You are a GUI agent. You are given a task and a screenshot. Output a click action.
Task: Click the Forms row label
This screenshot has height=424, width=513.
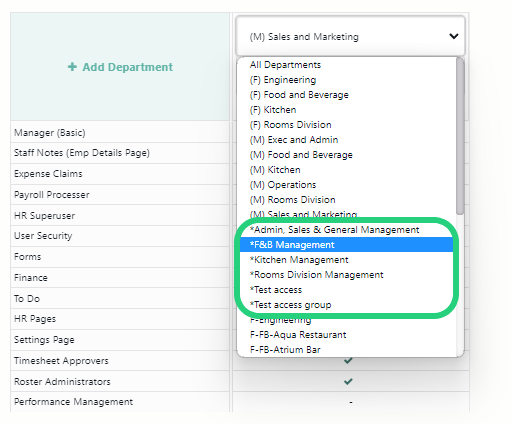(28, 257)
